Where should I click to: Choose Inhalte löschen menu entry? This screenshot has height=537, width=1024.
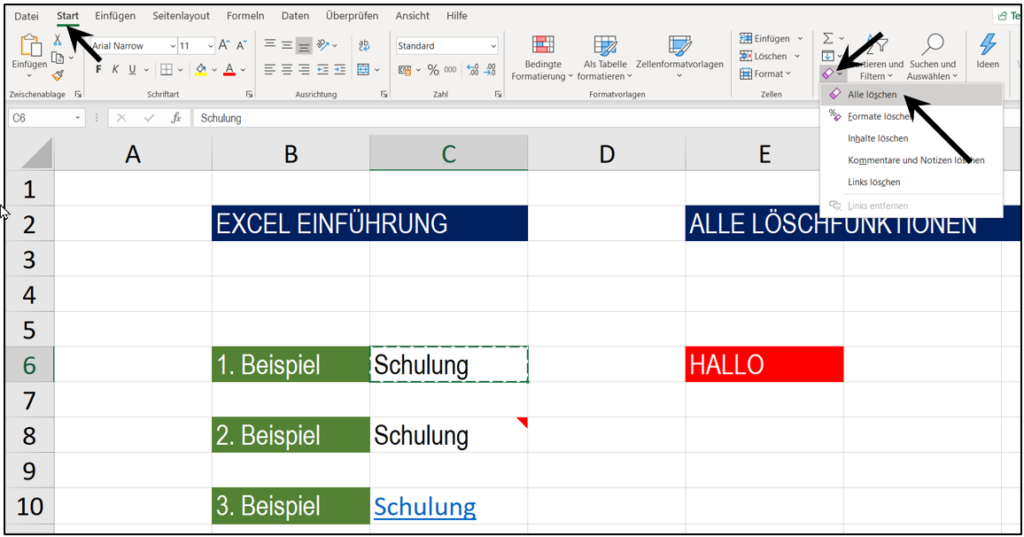coord(911,138)
